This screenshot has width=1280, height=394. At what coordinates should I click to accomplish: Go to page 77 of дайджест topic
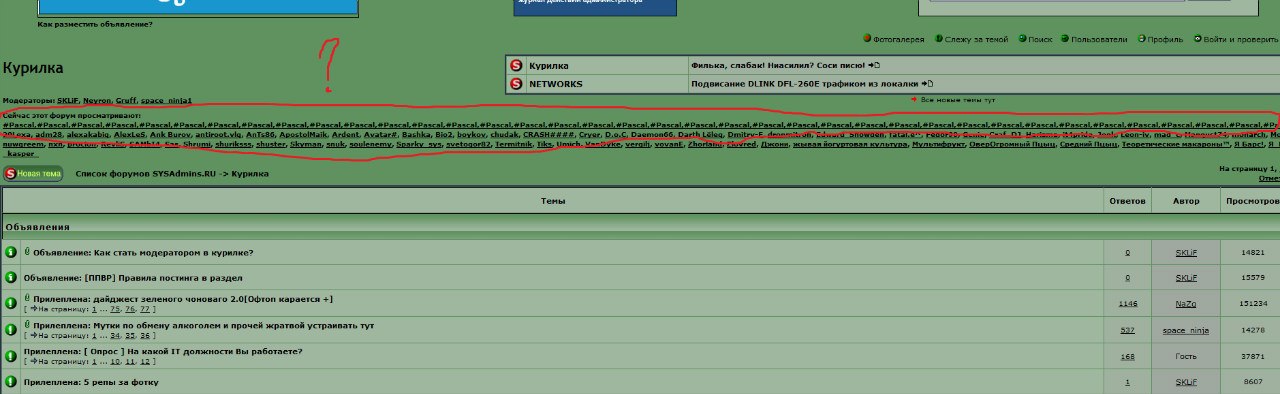145,310
